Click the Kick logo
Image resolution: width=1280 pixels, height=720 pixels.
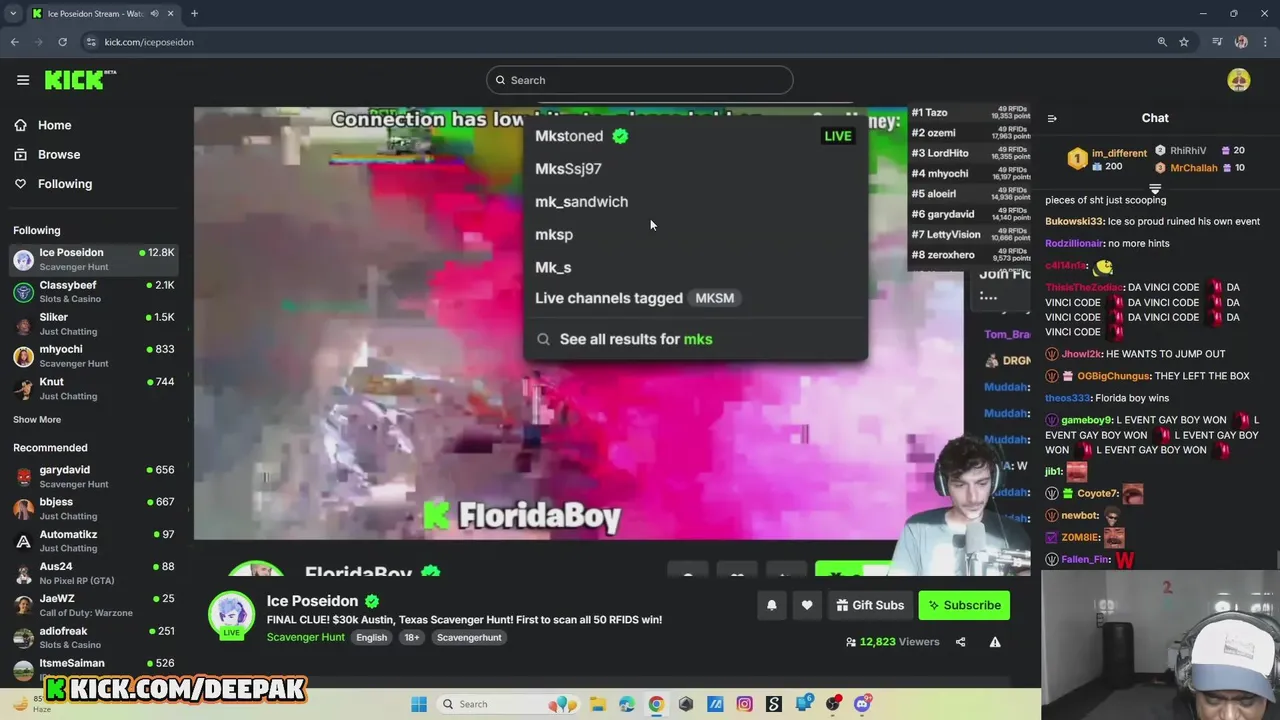80,80
